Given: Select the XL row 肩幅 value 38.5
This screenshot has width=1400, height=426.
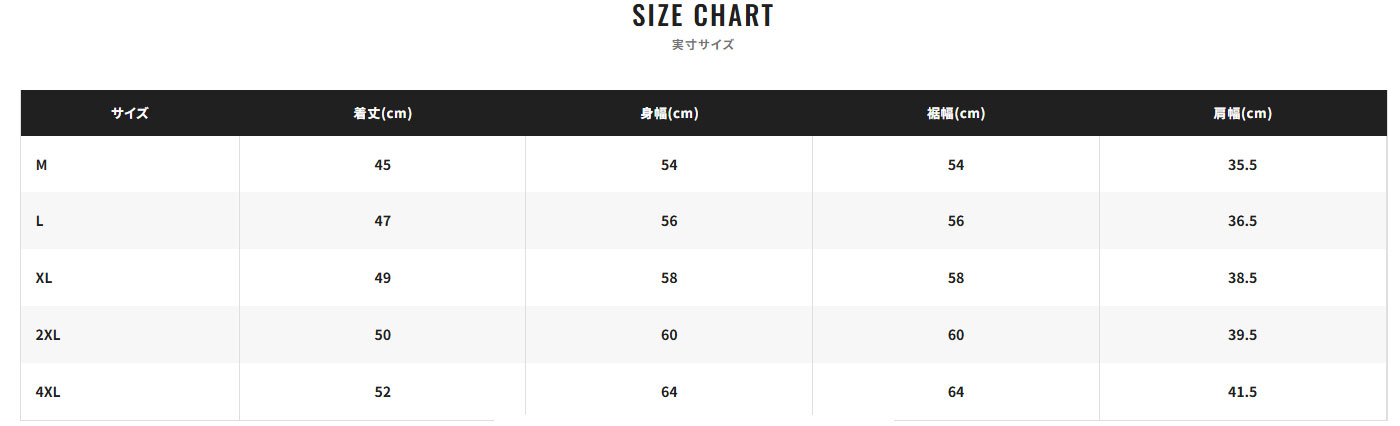Looking at the screenshot, I should click(x=1242, y=278).
